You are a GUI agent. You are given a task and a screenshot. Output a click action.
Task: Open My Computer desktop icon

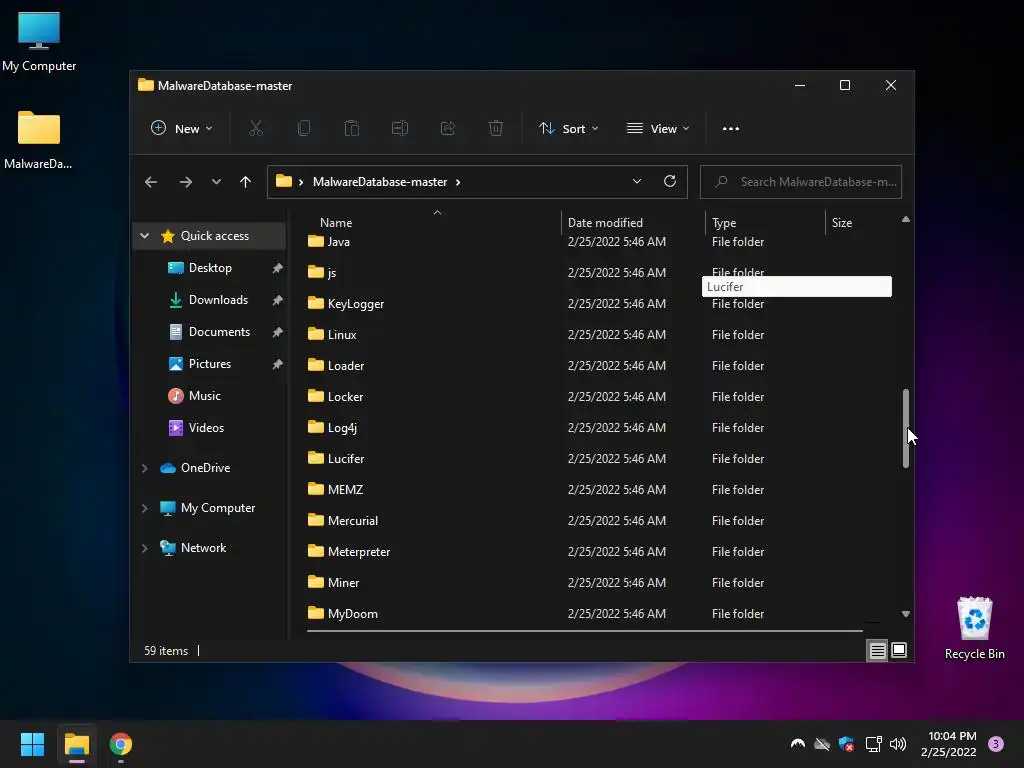pyautogui.click(x=39, y=42)
